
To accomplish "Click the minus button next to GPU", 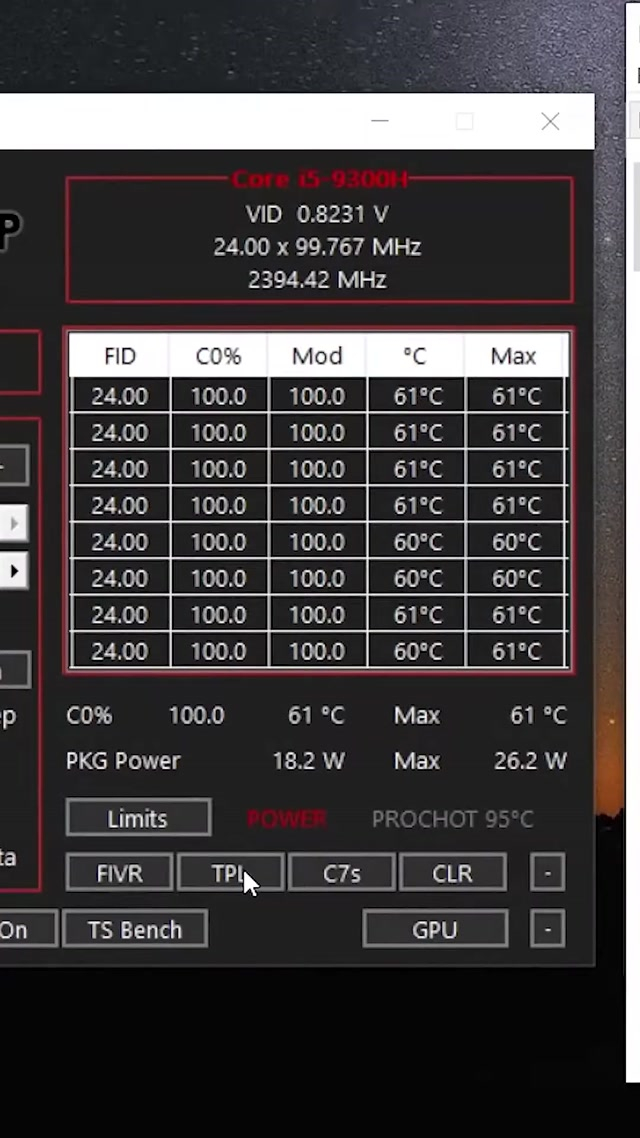I will [x=547, y=930].
